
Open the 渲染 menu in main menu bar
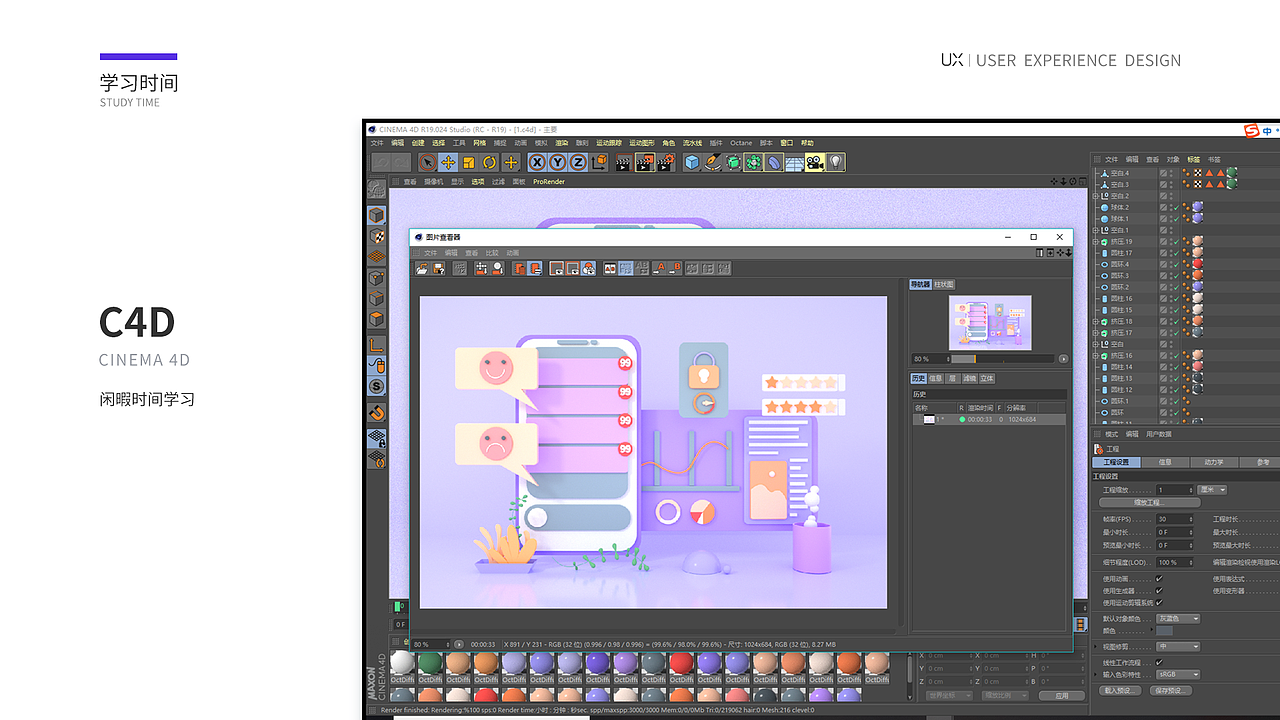point(561,143)
